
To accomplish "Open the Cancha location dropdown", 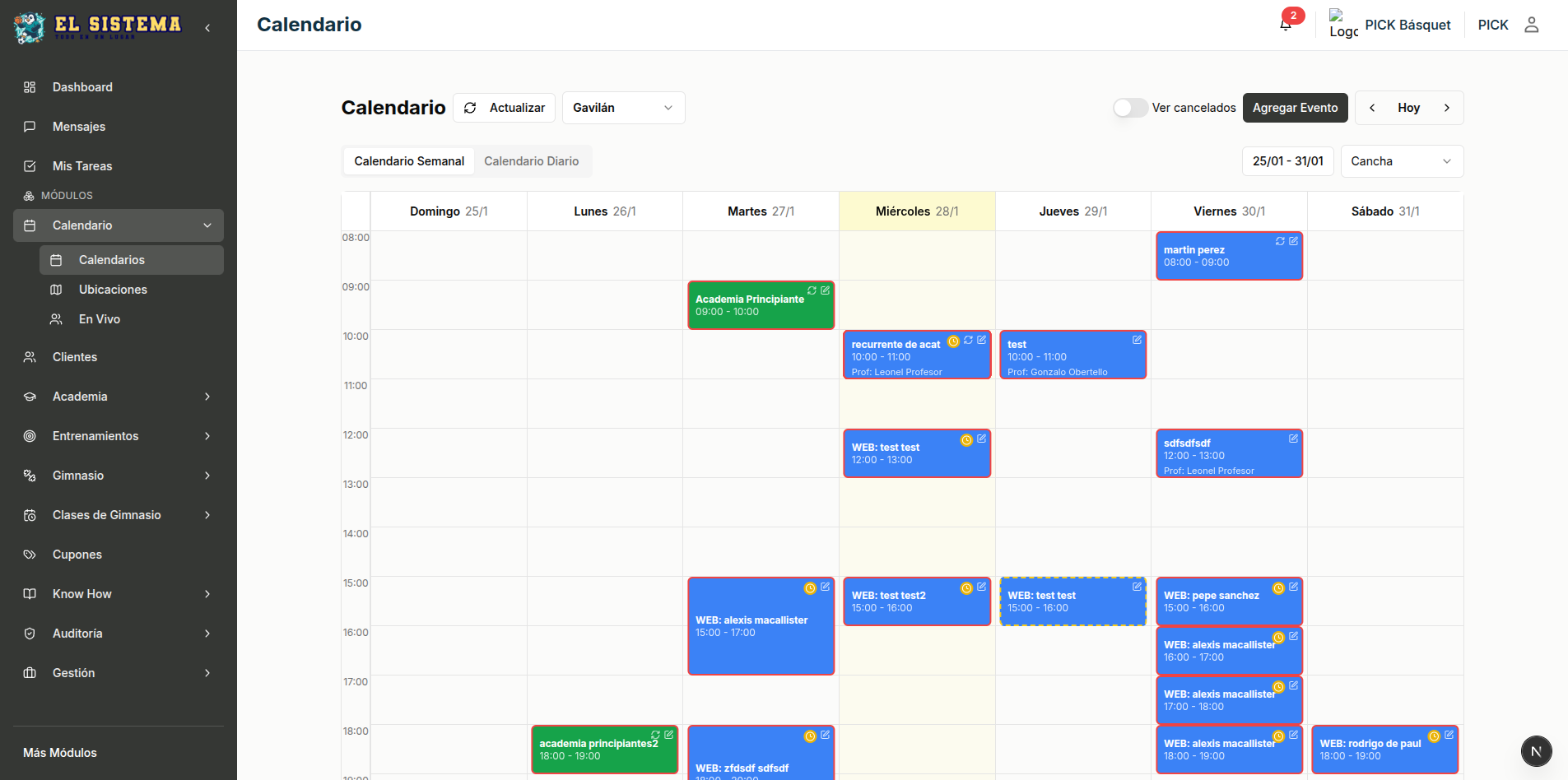I will coord(1402,161).
